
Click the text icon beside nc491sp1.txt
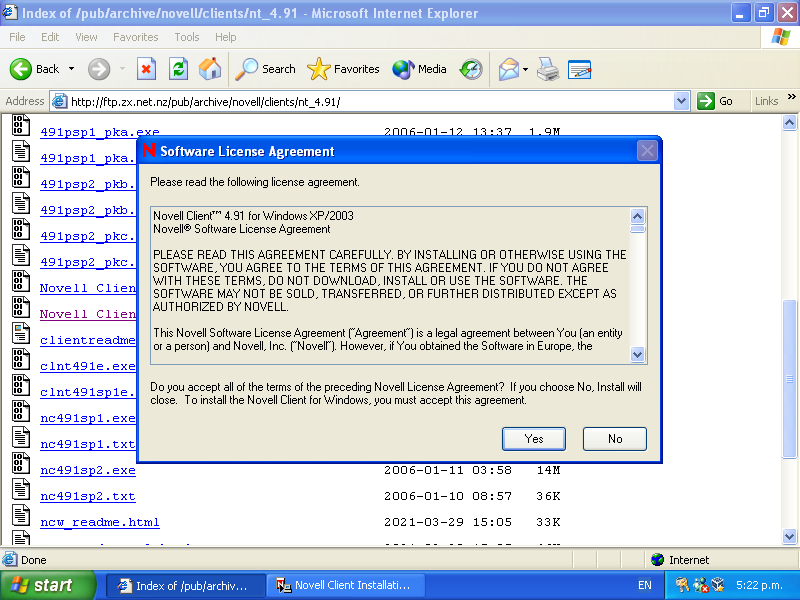pos(20,437)
